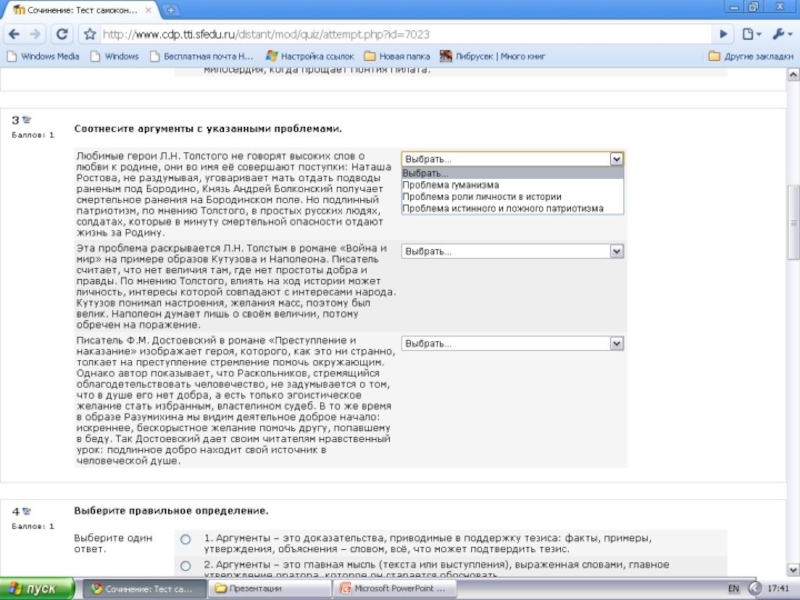Click the 'пуск' Start button
Screen dimensions: 800x600
pos(36,588)
